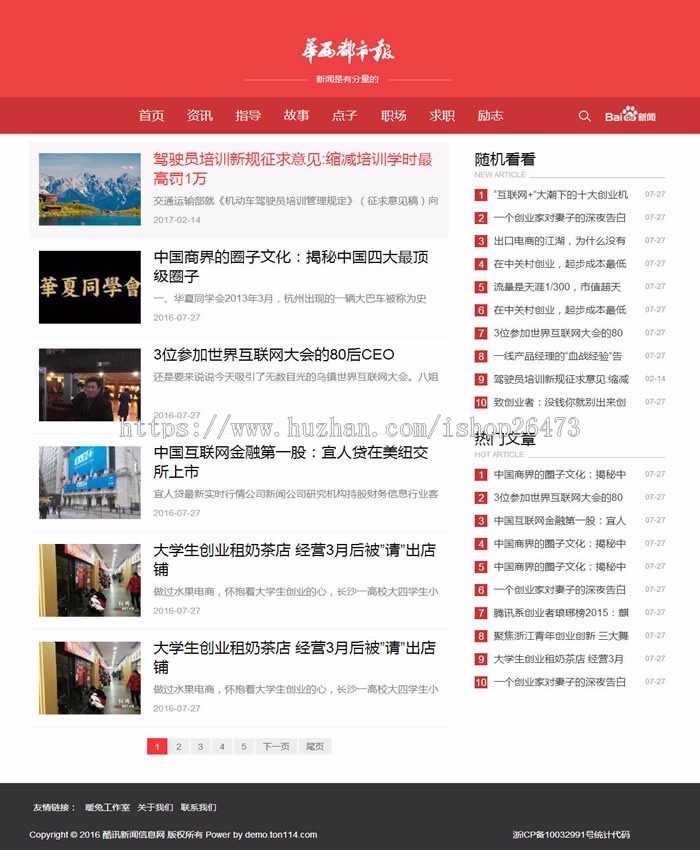Open random item 2 一个创业家对妻子的深夜告白

click(x=560, y=218)
